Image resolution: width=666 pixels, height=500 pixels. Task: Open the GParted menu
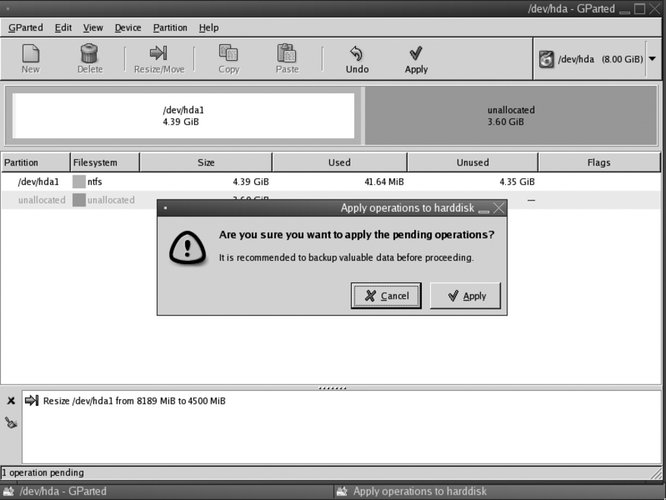click(25, 28)
